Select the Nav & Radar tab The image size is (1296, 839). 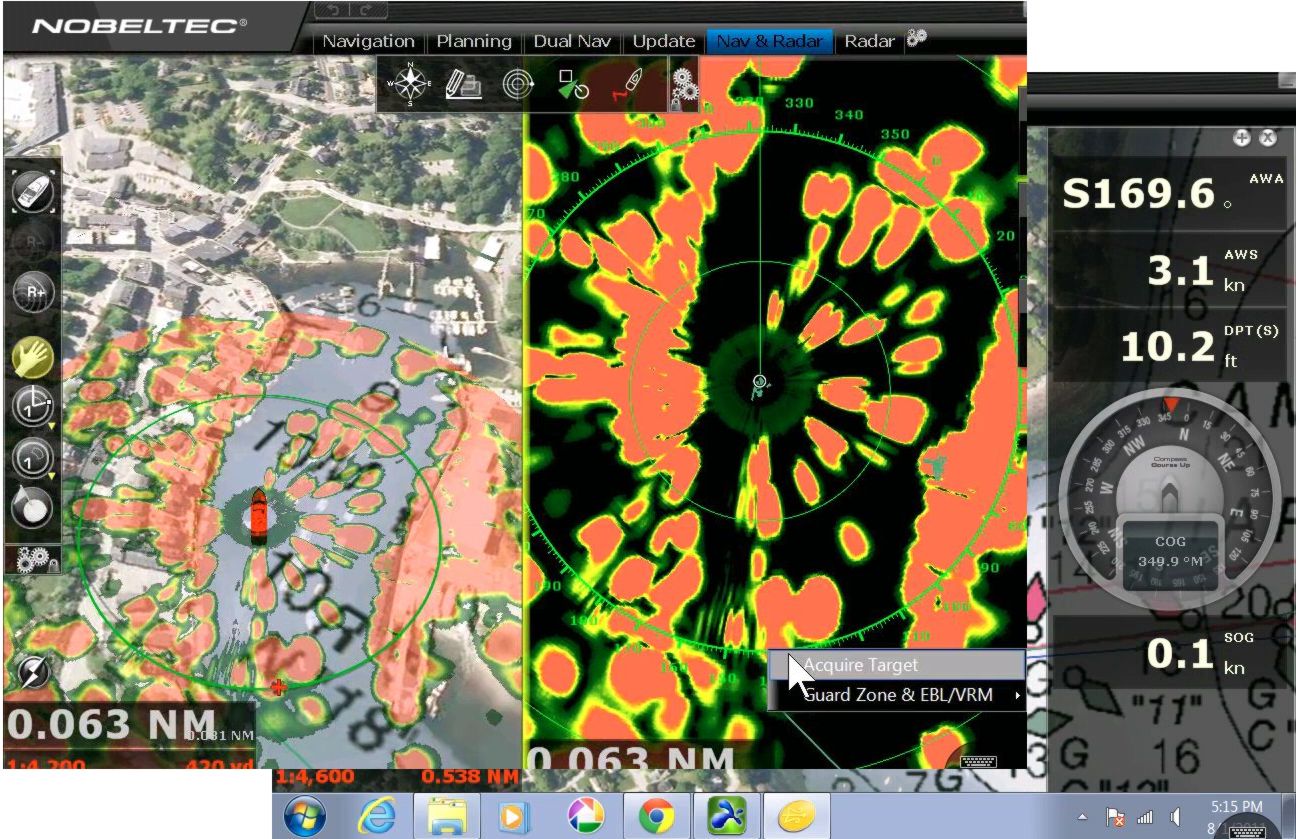point(770,41)
